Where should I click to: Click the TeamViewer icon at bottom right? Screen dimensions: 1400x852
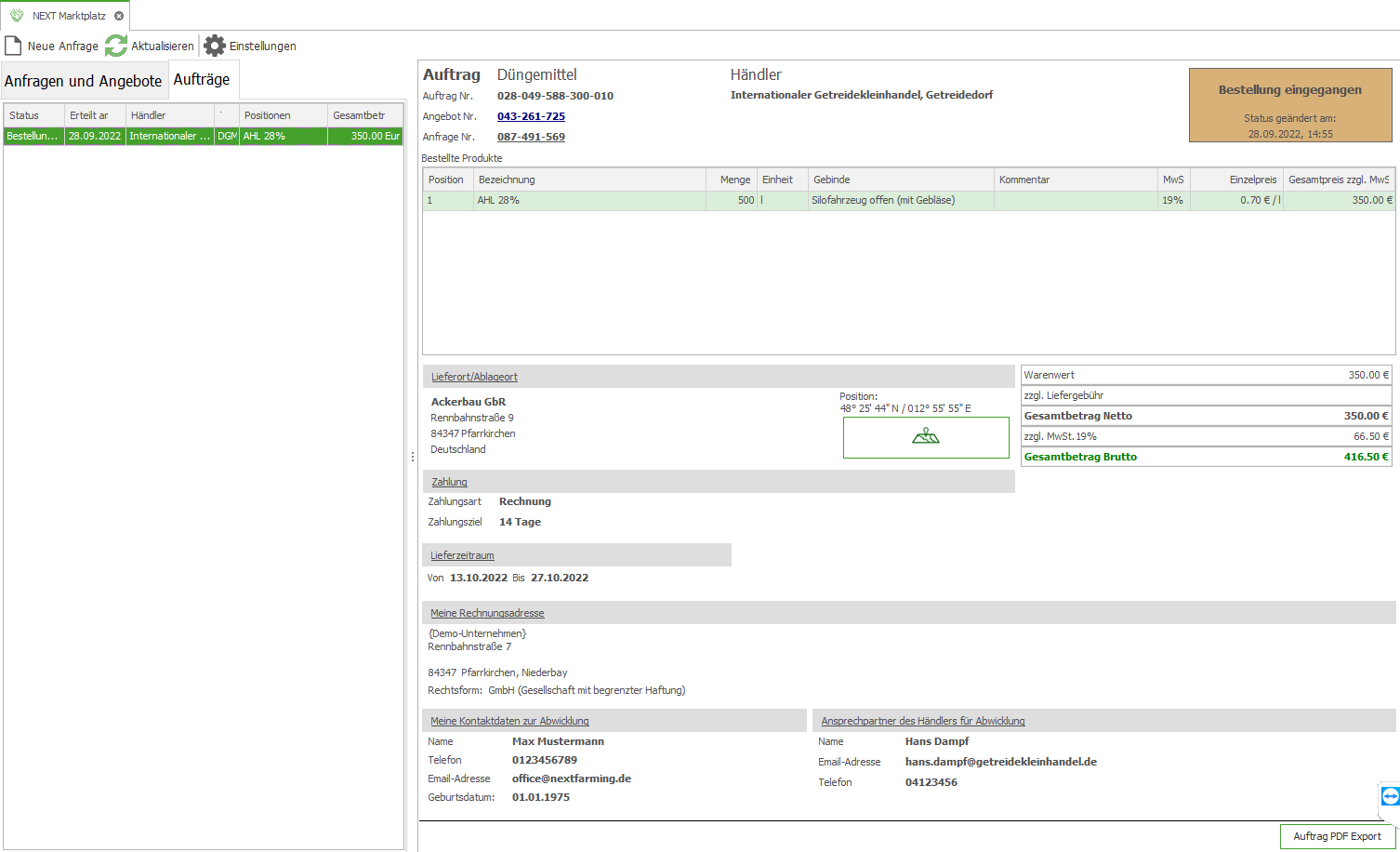tap(1390, 796)
